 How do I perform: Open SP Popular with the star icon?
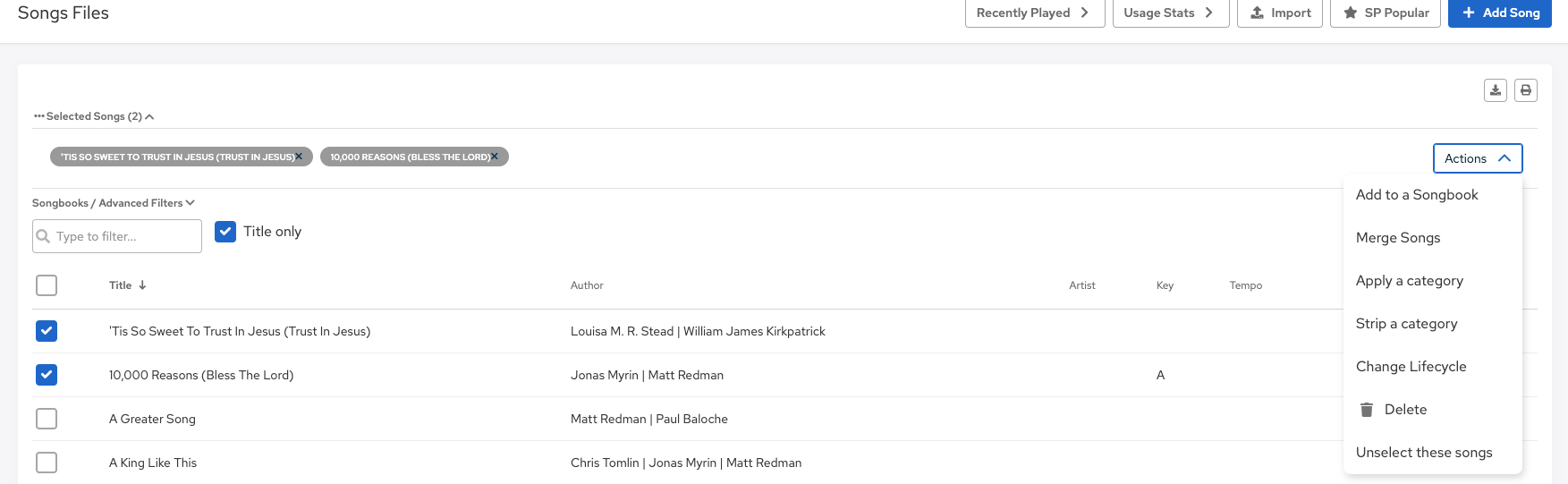click(x=1385, y=13)
